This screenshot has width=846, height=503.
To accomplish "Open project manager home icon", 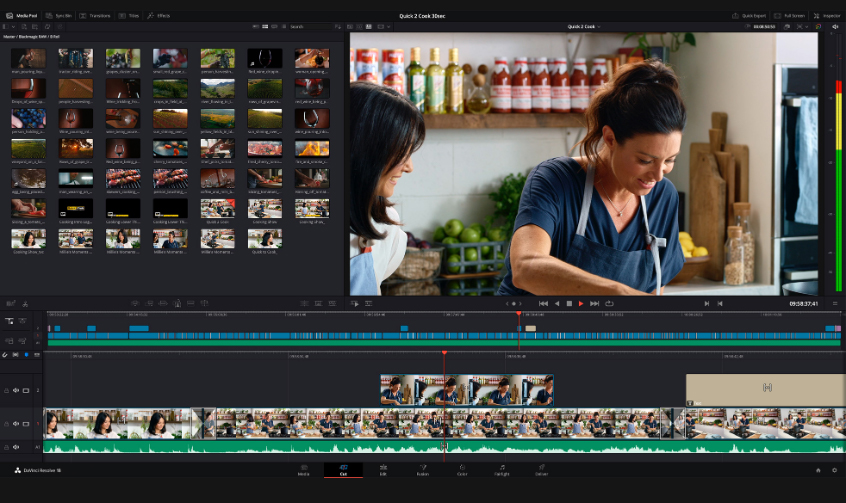I will [x=818, y=471].
